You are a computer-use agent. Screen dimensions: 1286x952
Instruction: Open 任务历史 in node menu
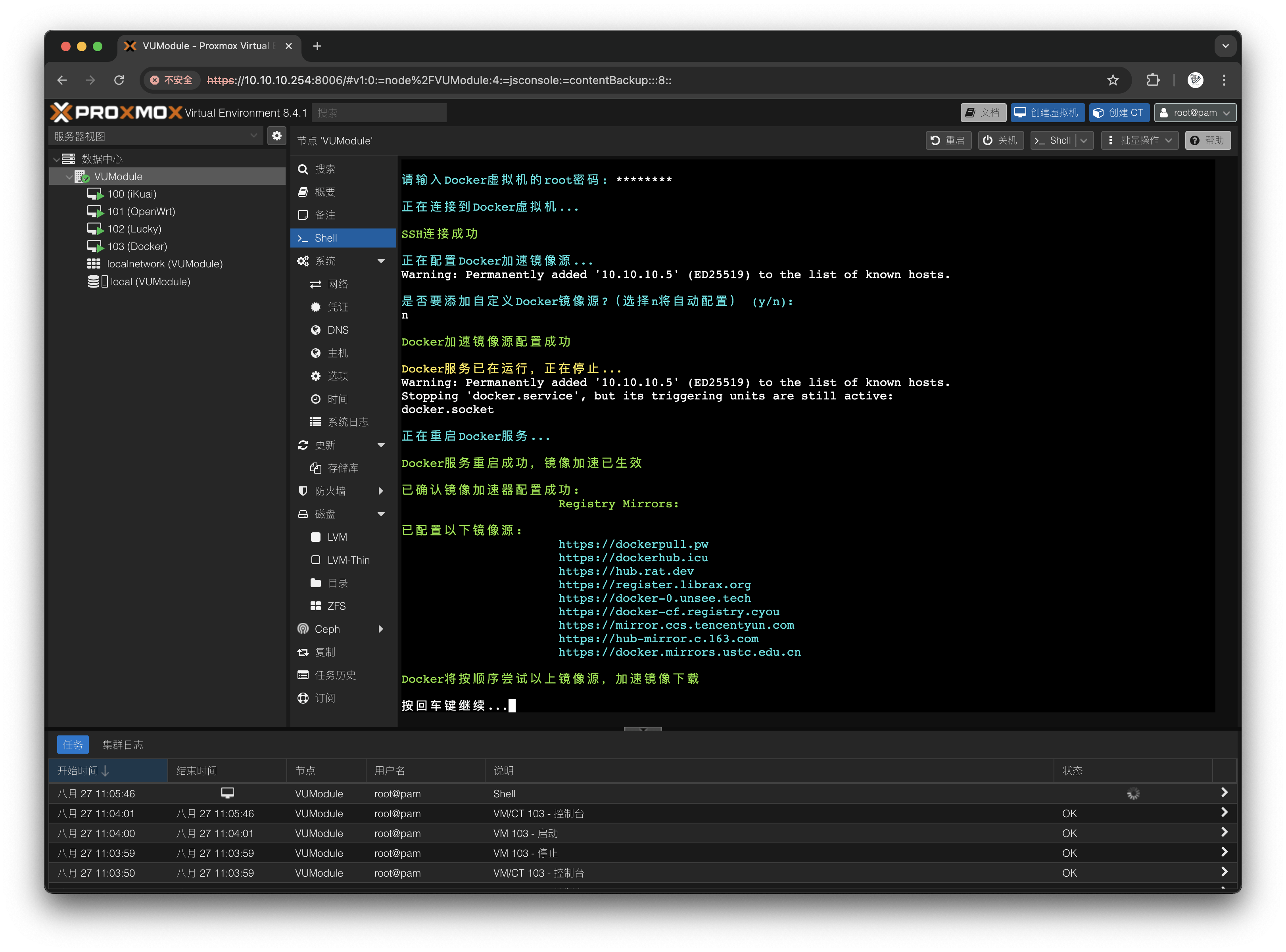tap(335, 675)
